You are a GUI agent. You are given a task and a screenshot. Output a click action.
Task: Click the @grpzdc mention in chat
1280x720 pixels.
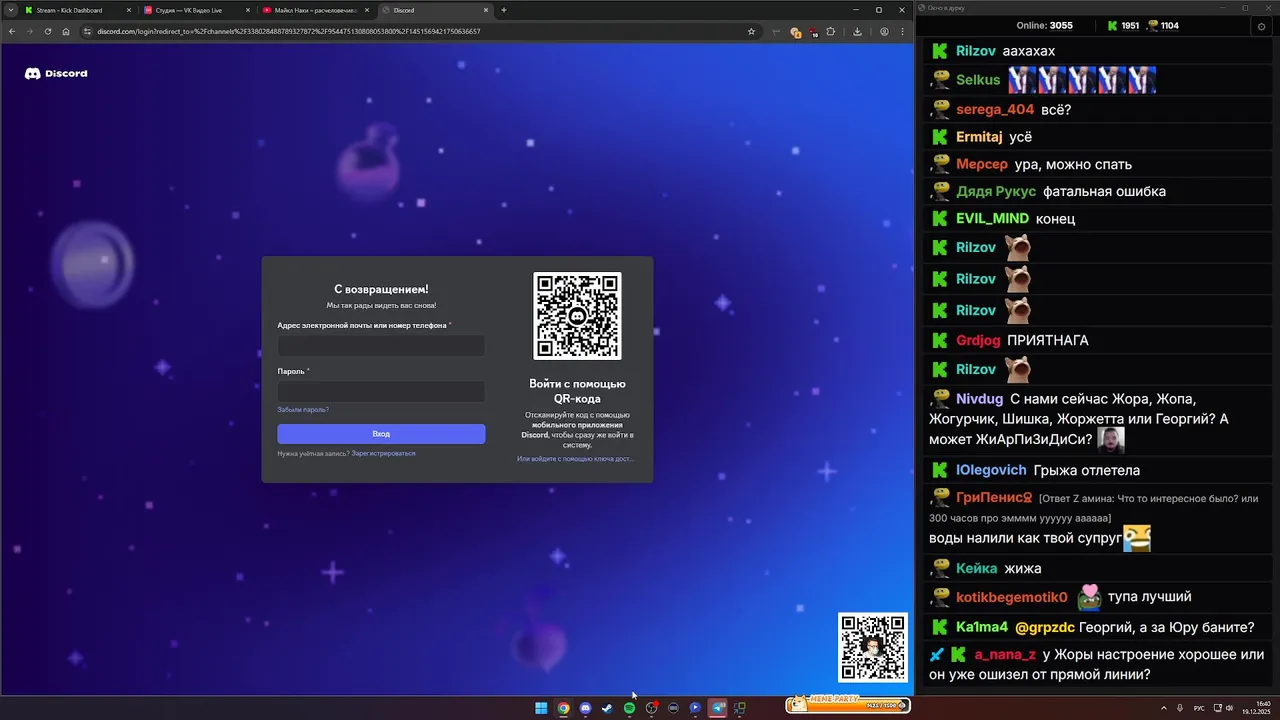point(1045,627)
